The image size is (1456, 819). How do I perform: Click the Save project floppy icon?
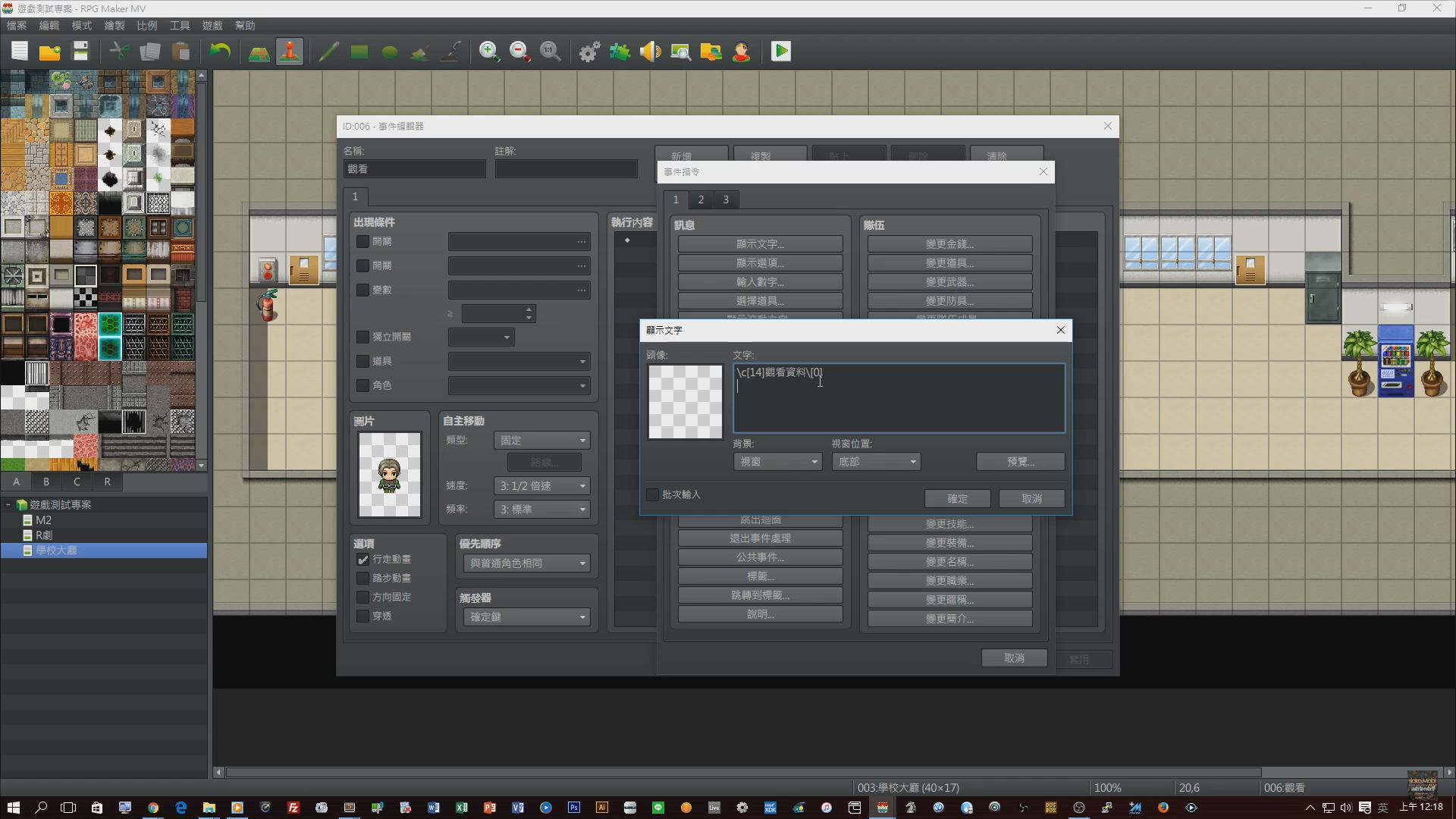(x=80, y=52)
